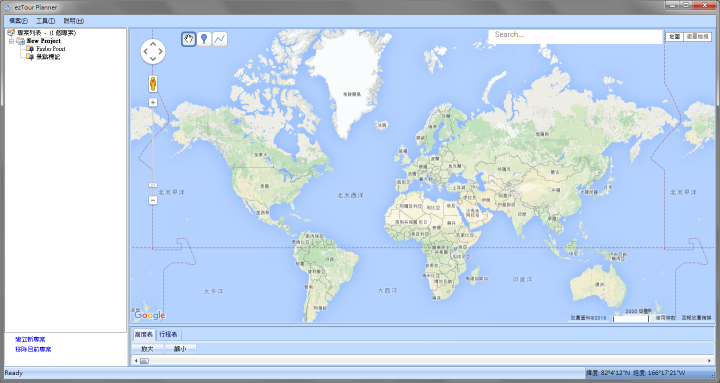The width and height of the screenshot is (720, 383).
Task: Click the status bar resize grip
Action: pos(712,375)
